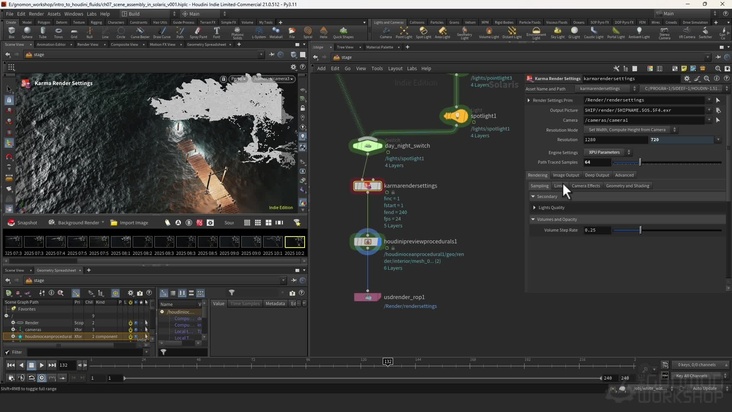732x412 pixels.
Task: Switch to the Geometry and Shading tab
Action: 627,186
